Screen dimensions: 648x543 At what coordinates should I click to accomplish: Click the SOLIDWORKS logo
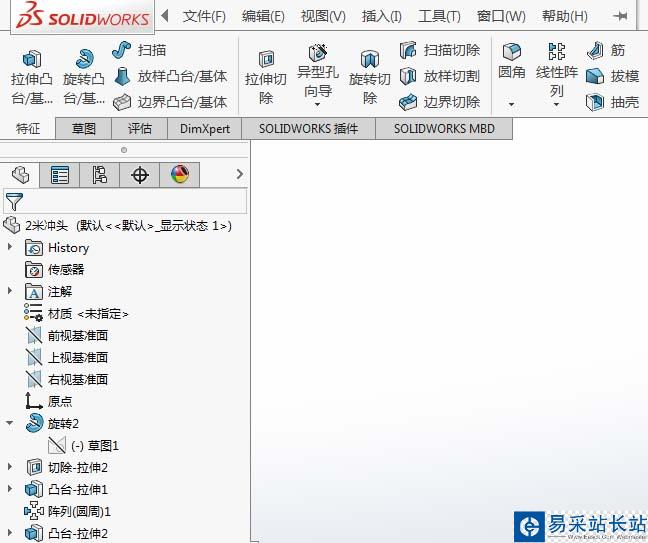[83, 16]
